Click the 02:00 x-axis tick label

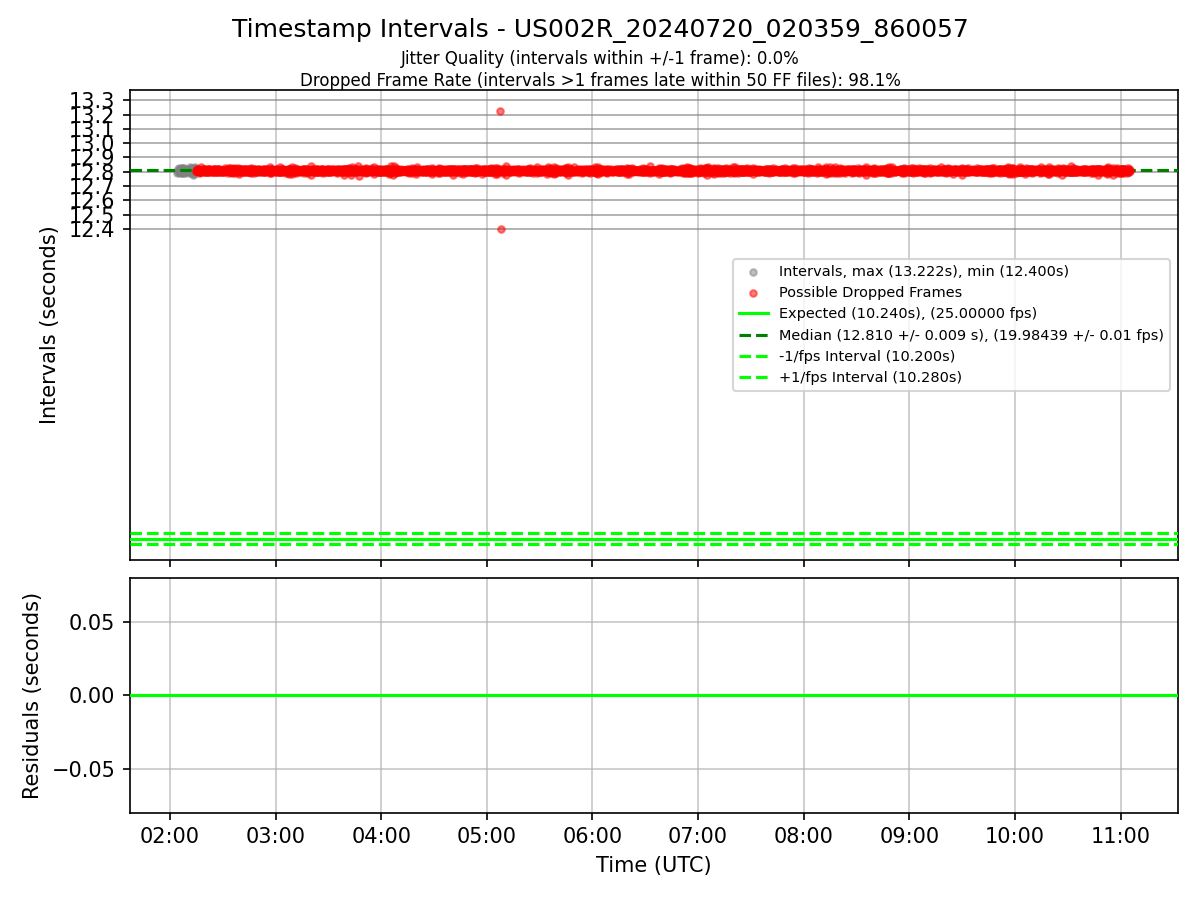[x=170, y=836]
